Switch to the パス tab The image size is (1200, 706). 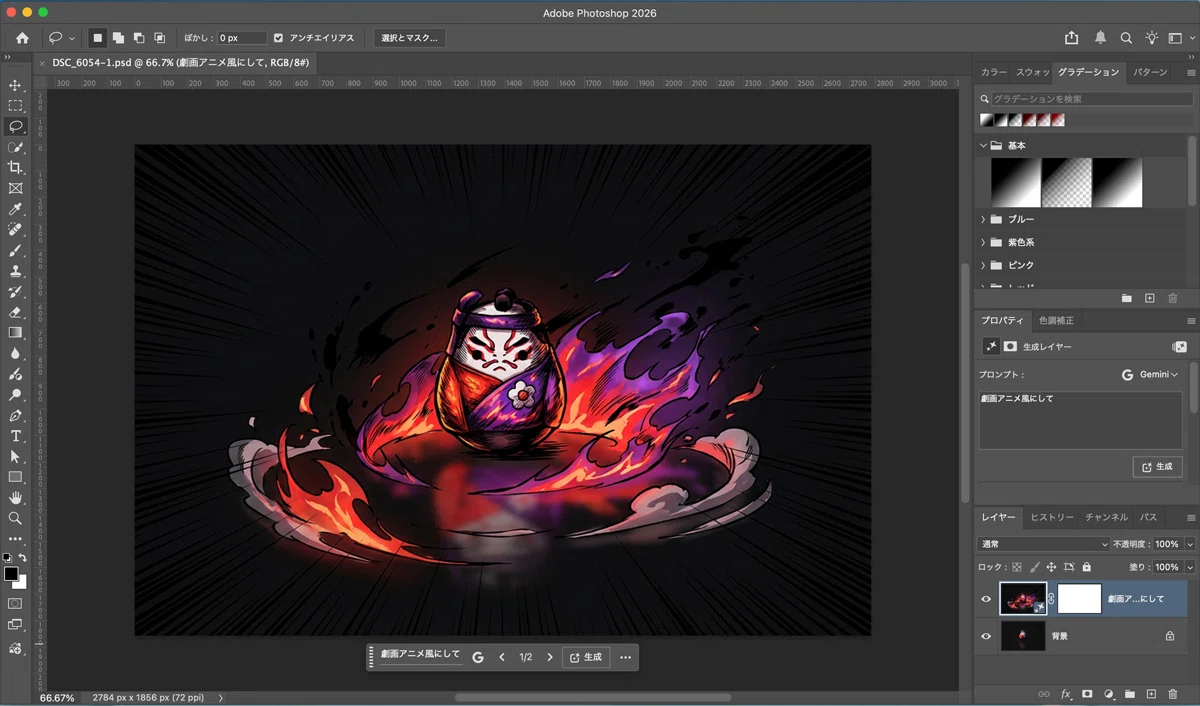(x=1149, y=517)
